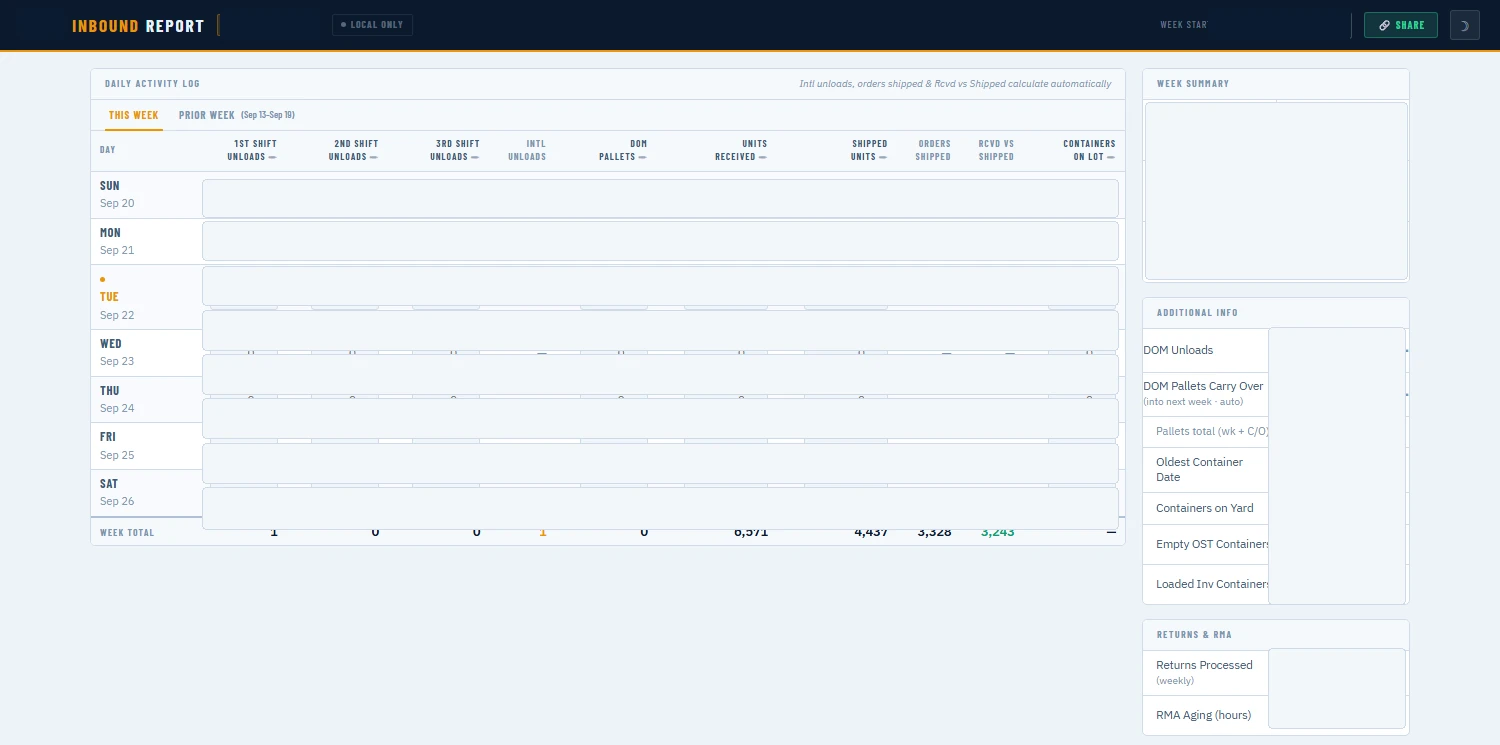1500x745 pixels.
Task: Click the DOM Unloads label
Action: pyautogui.click(x=1178, y=350)
